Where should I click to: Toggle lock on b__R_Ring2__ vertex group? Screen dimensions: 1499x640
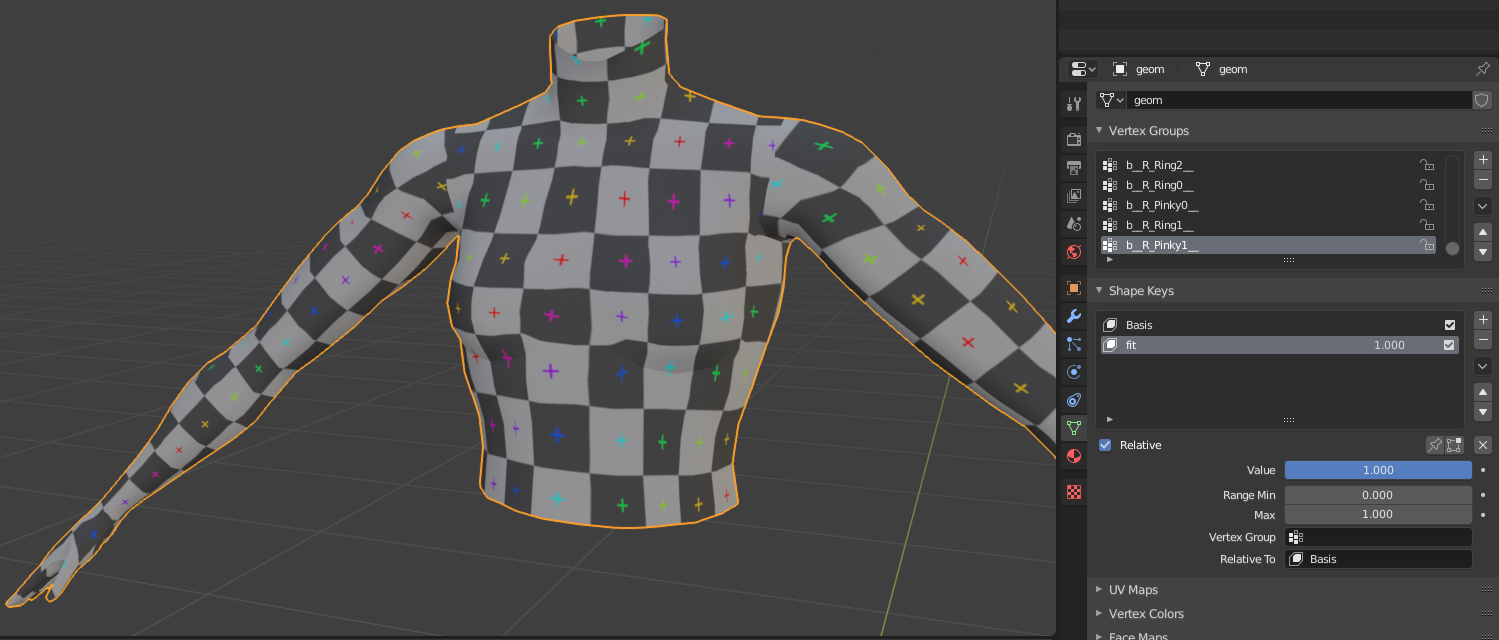pyautogui.click(x=1427, y=165)
